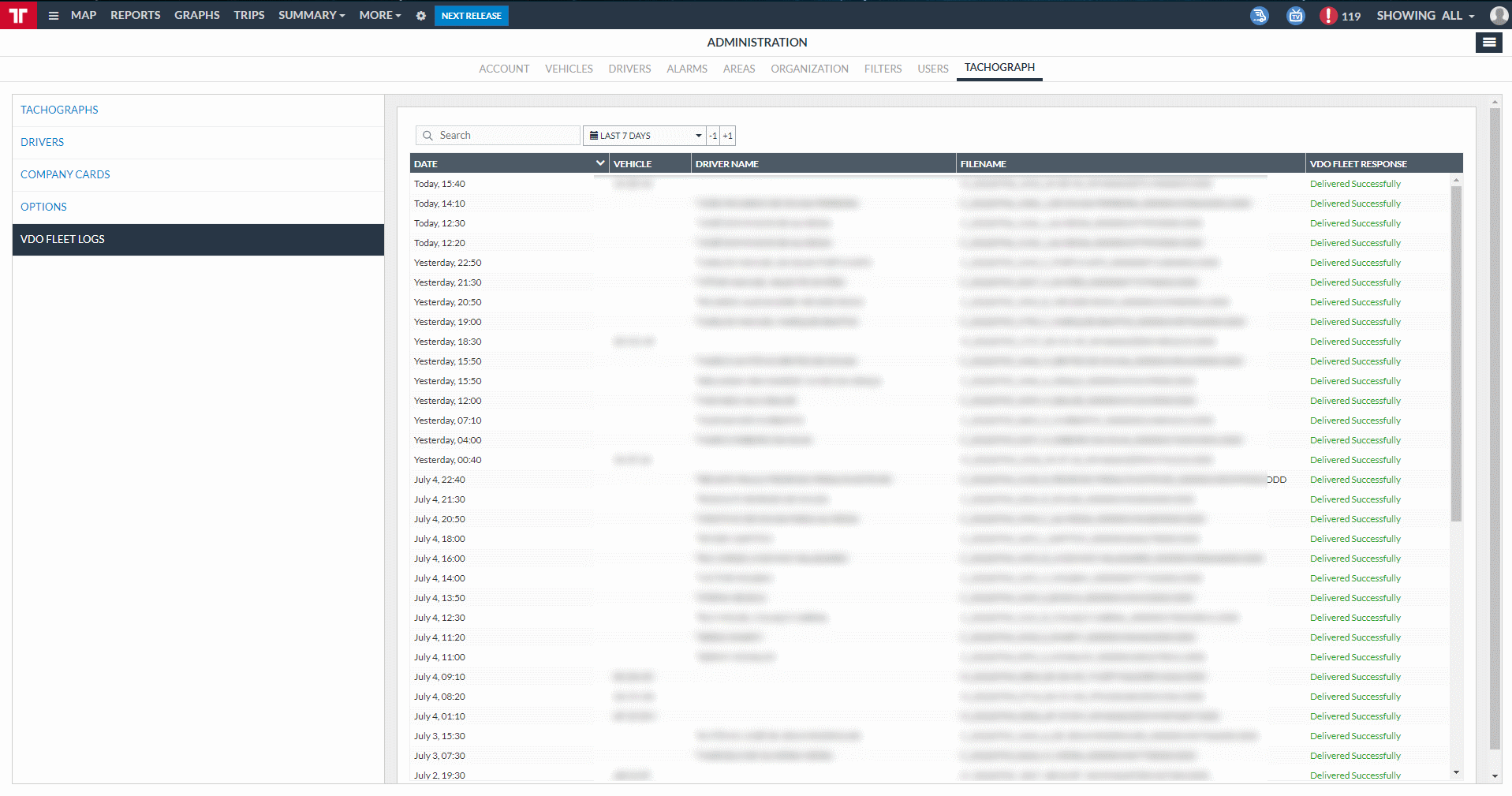This screenshot has height=796, width=1512.
Task: Switch to the Organization tab
Action: tap(809, 69)
